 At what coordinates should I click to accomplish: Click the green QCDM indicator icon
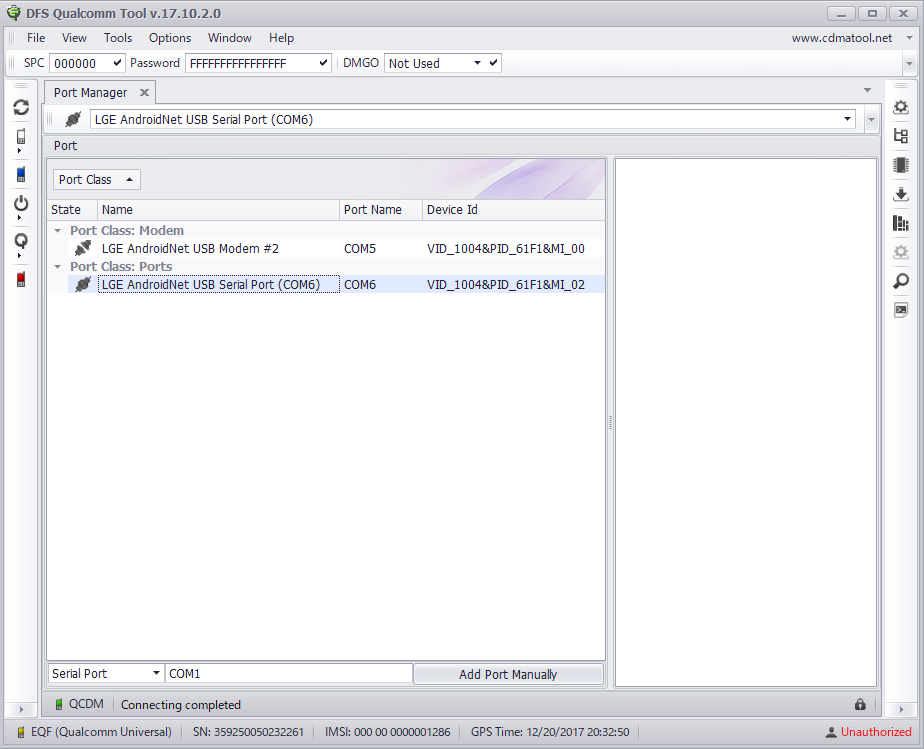59,704
